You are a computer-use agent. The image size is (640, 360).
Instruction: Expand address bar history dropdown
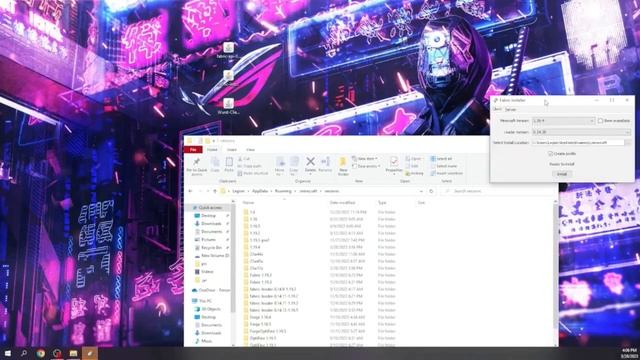coord(421,191)
